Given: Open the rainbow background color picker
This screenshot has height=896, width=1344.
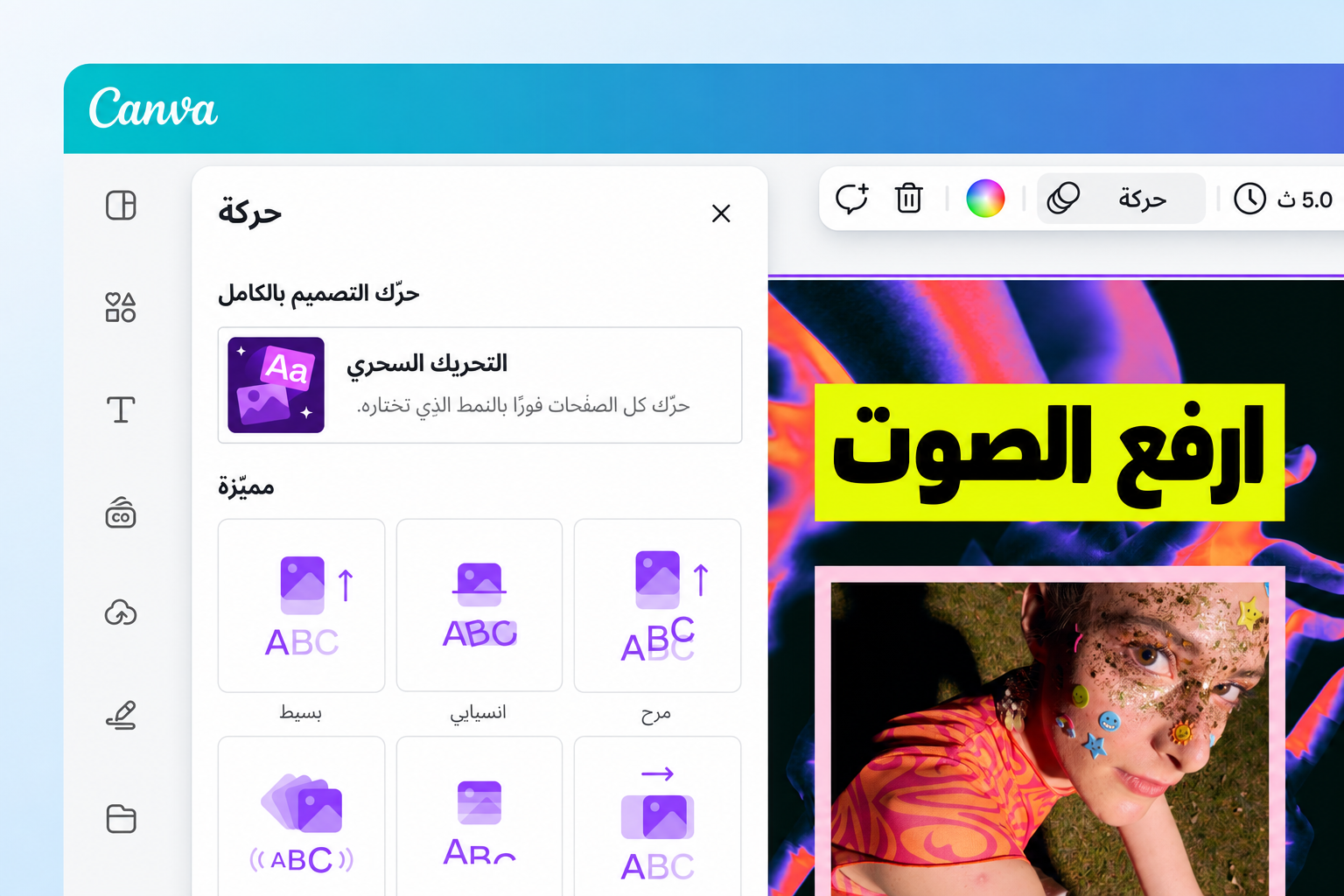Looking at the screenshot, I should tap(985, 199).
